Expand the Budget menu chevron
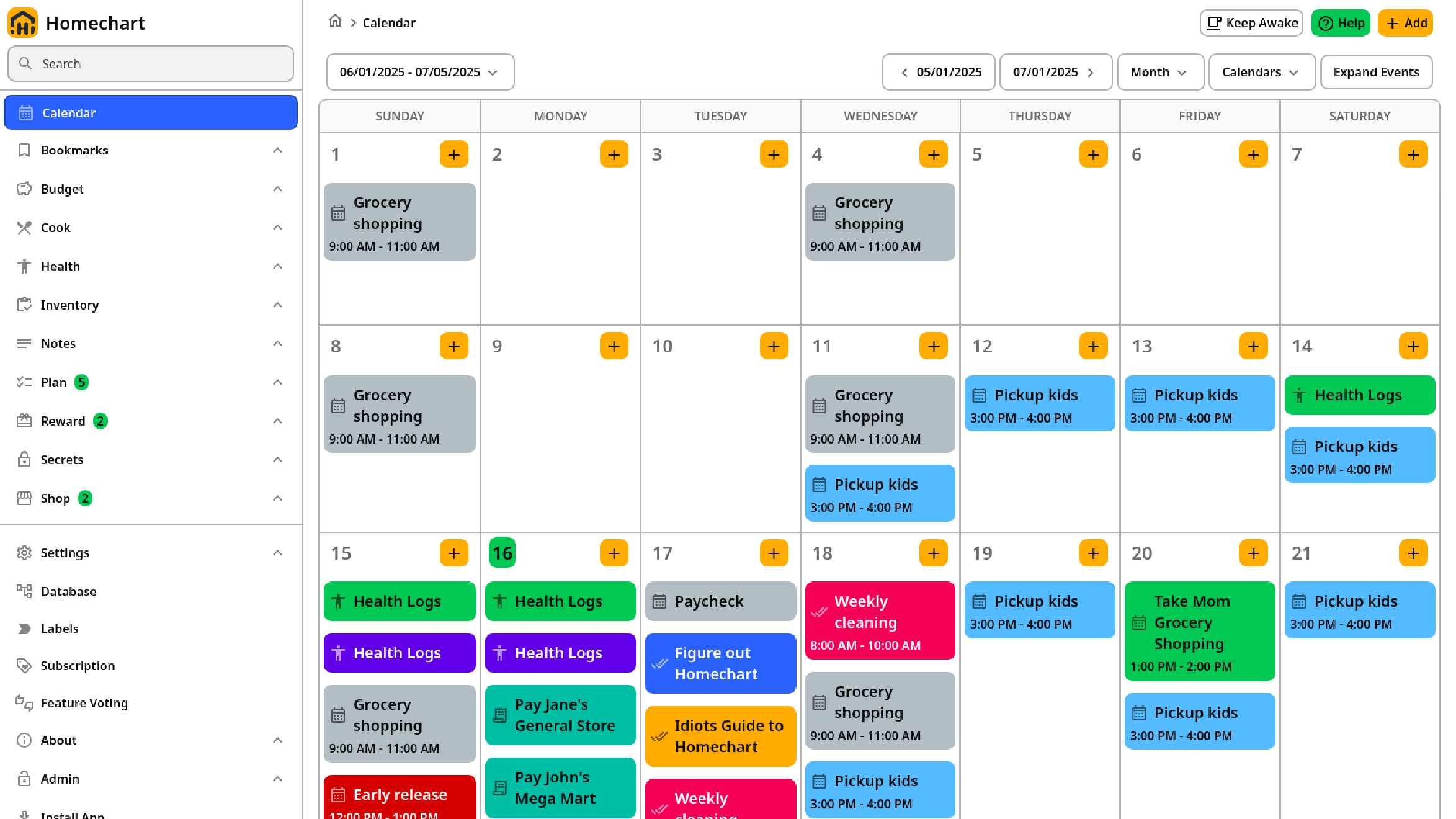Image resolution: width=1456 pixels, height=819 pixels. (277, 189)
